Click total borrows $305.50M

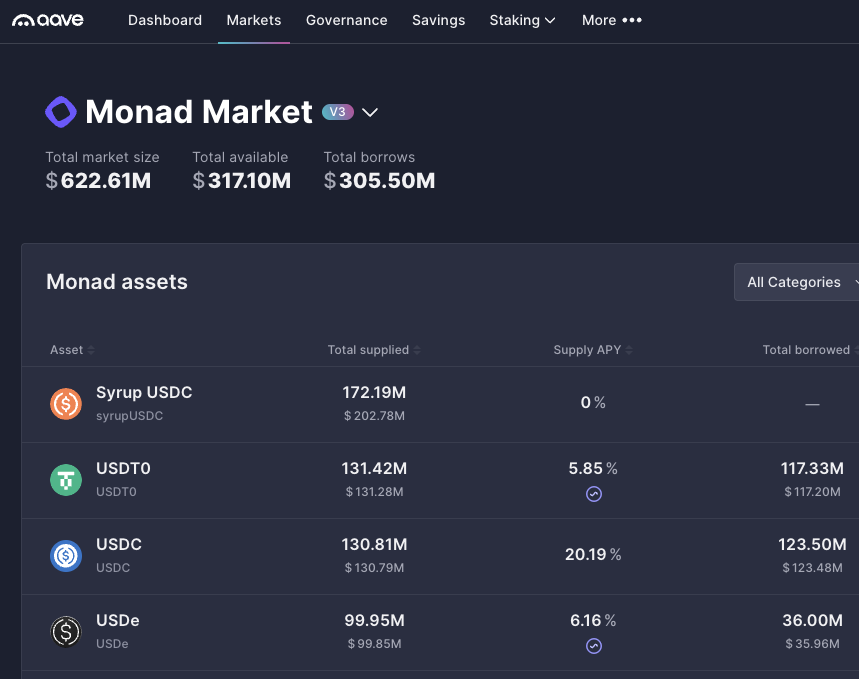(x=379, y=180)
